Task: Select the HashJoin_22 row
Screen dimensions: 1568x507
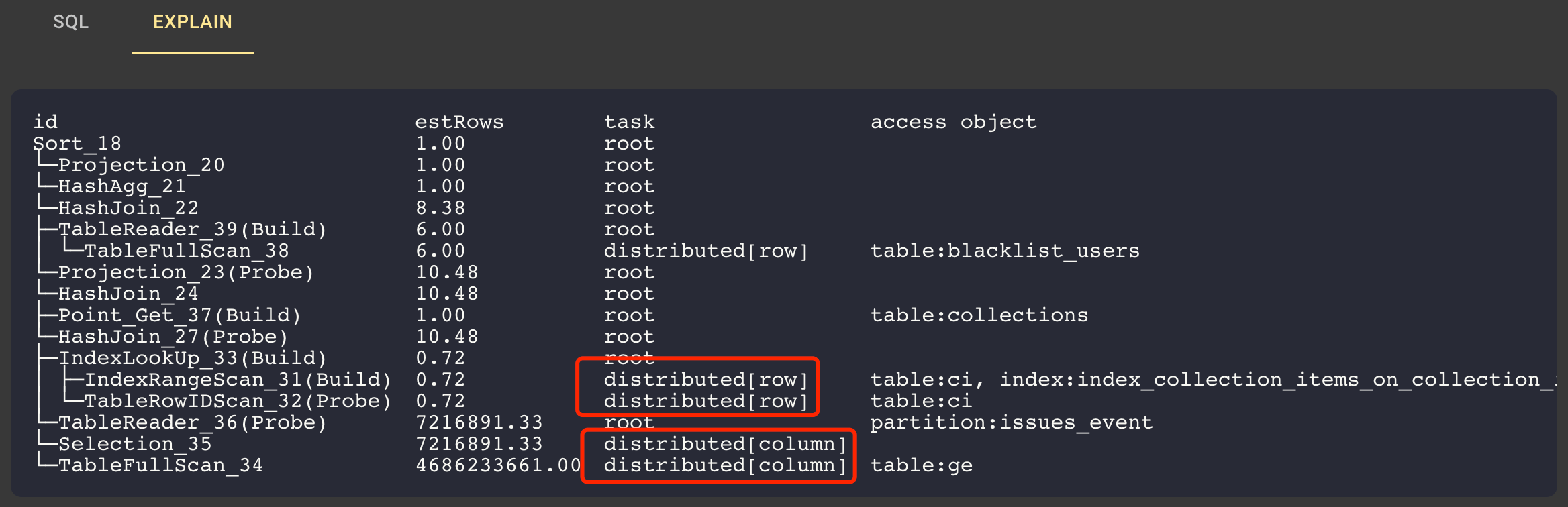Action: pos(128,207)
